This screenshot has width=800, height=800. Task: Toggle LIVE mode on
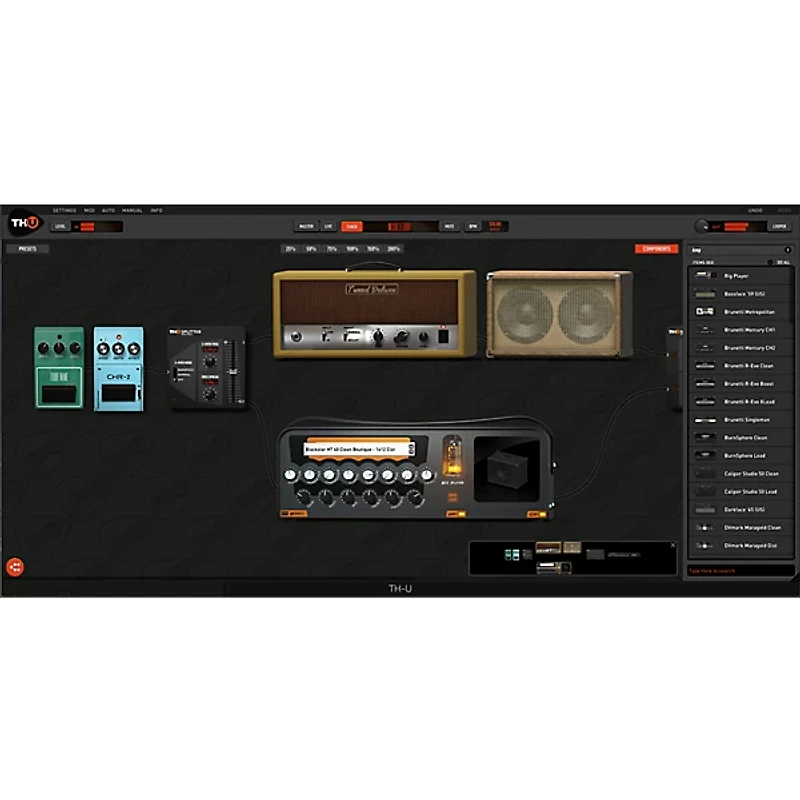click(x=328, y=223)
